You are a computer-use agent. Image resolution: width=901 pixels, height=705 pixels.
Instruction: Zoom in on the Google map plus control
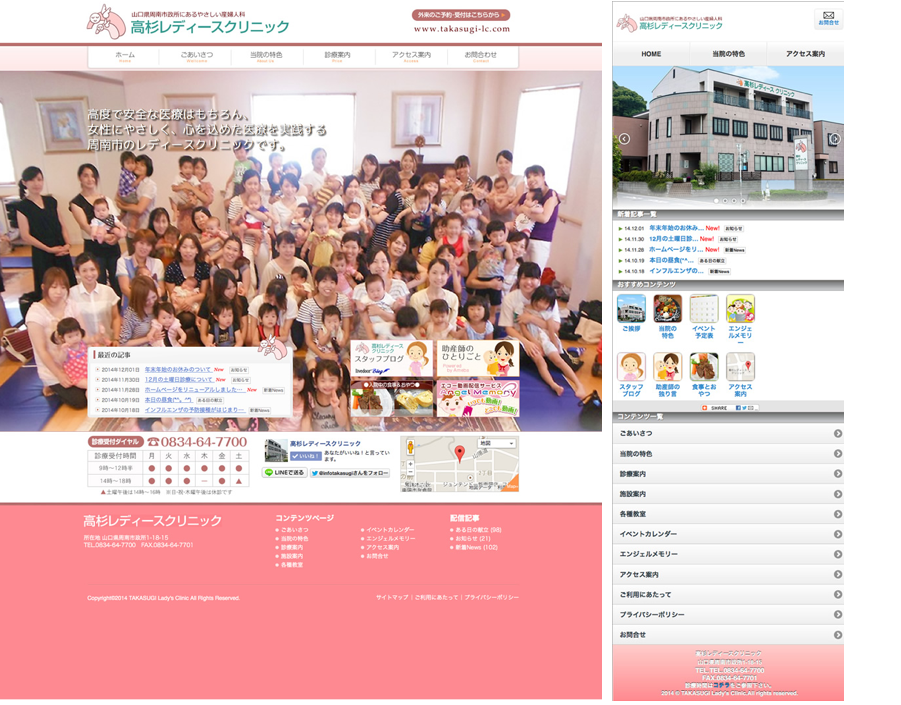tap(410, 464)
